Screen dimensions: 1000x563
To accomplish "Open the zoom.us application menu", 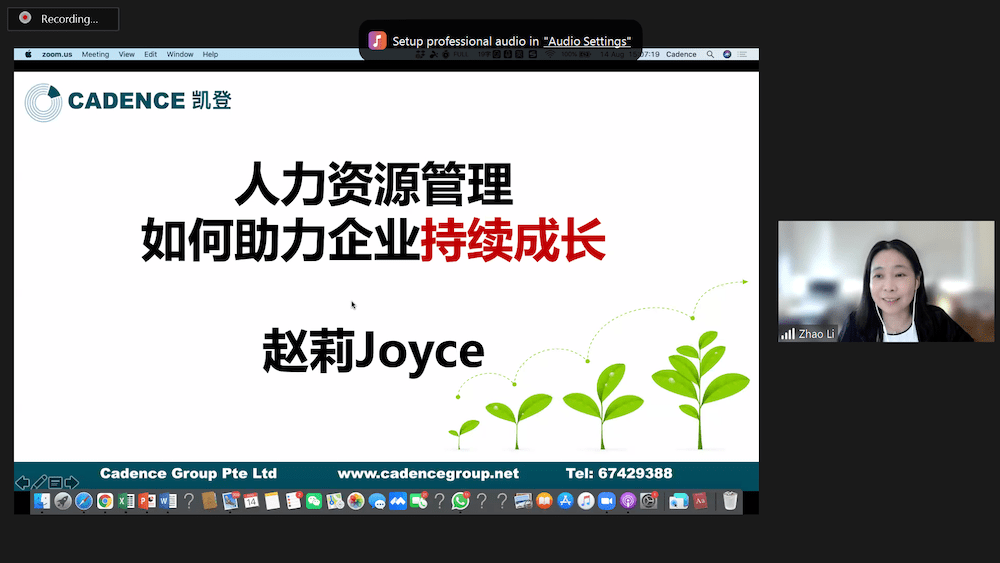I will click(x=55, y=54).
